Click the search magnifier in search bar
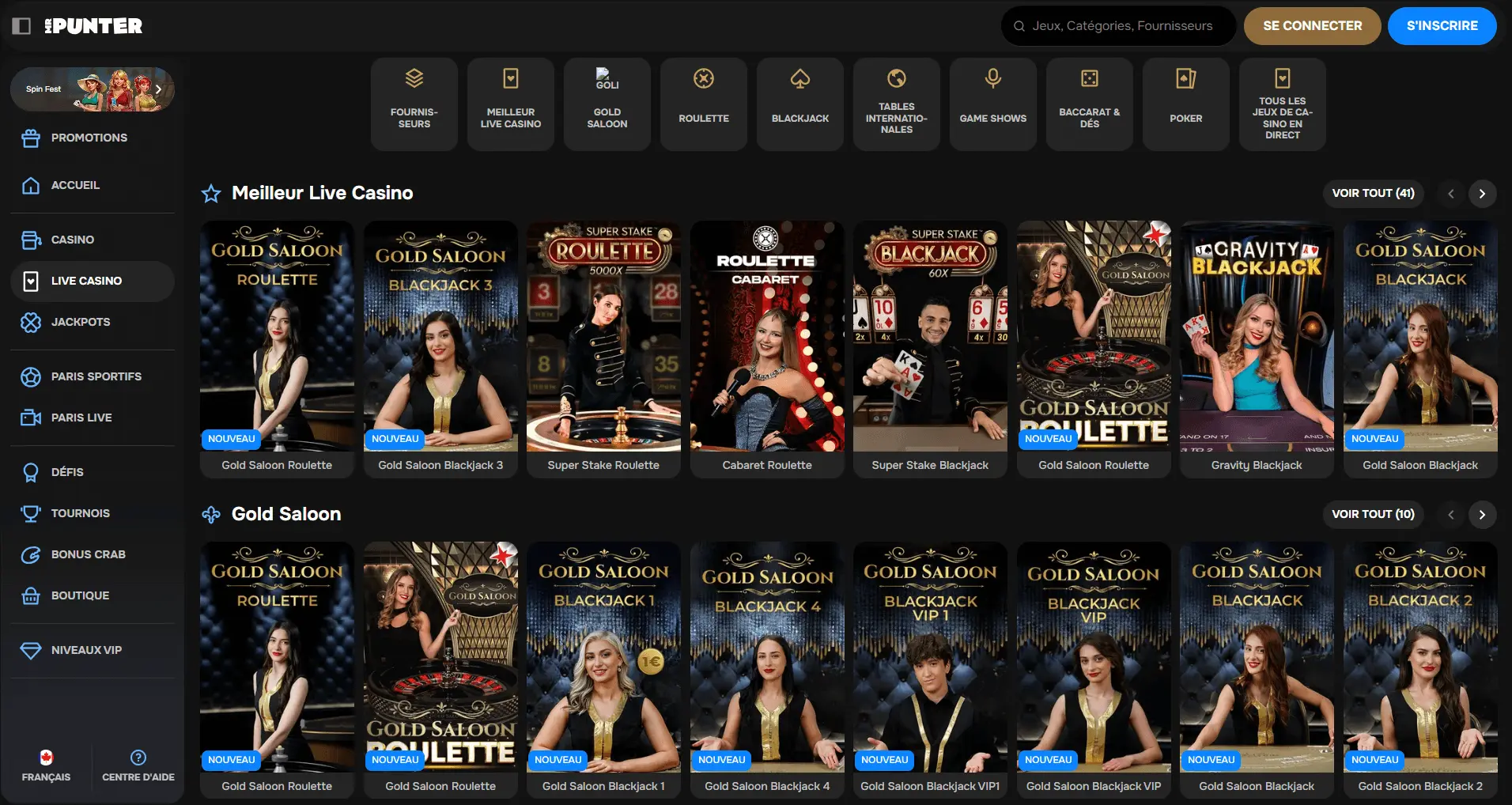 1018,25
